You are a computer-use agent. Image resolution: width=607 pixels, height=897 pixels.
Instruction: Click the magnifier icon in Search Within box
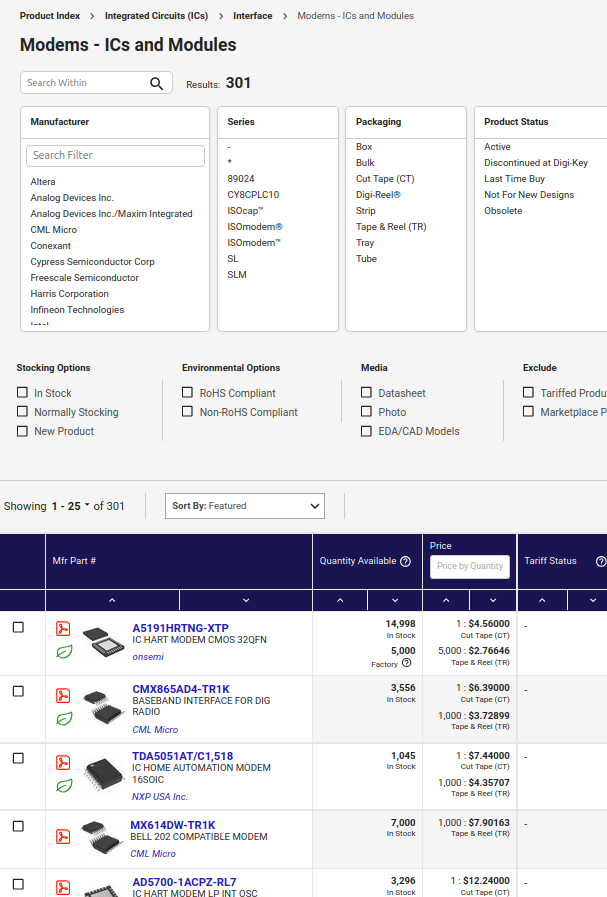tap(156, 82)
